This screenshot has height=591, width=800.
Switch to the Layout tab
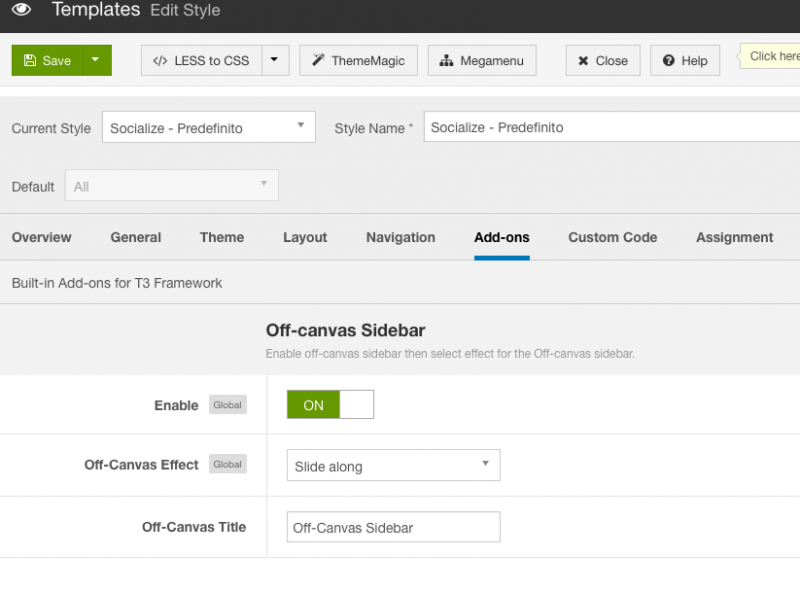coord(305,237)
